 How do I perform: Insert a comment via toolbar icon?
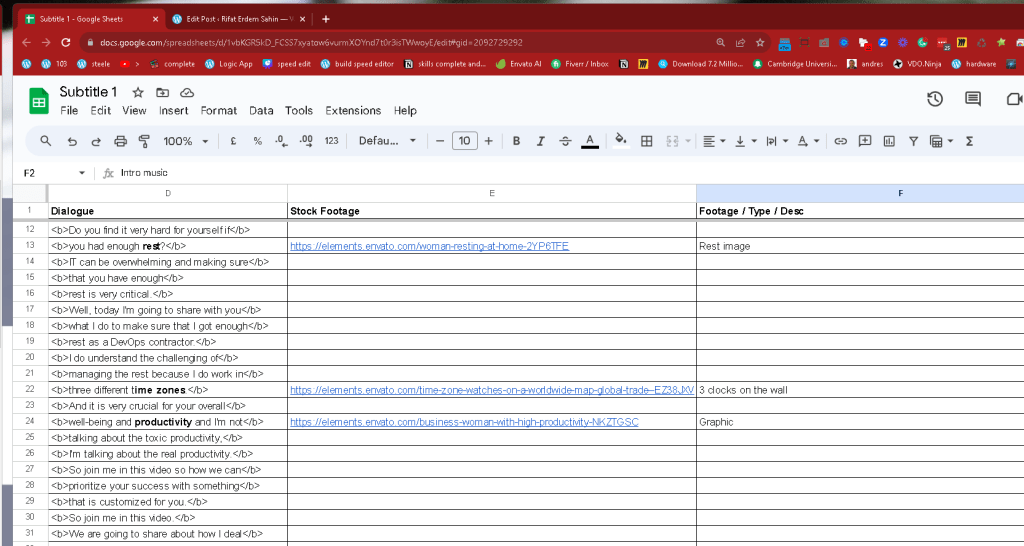pos(865,141)
